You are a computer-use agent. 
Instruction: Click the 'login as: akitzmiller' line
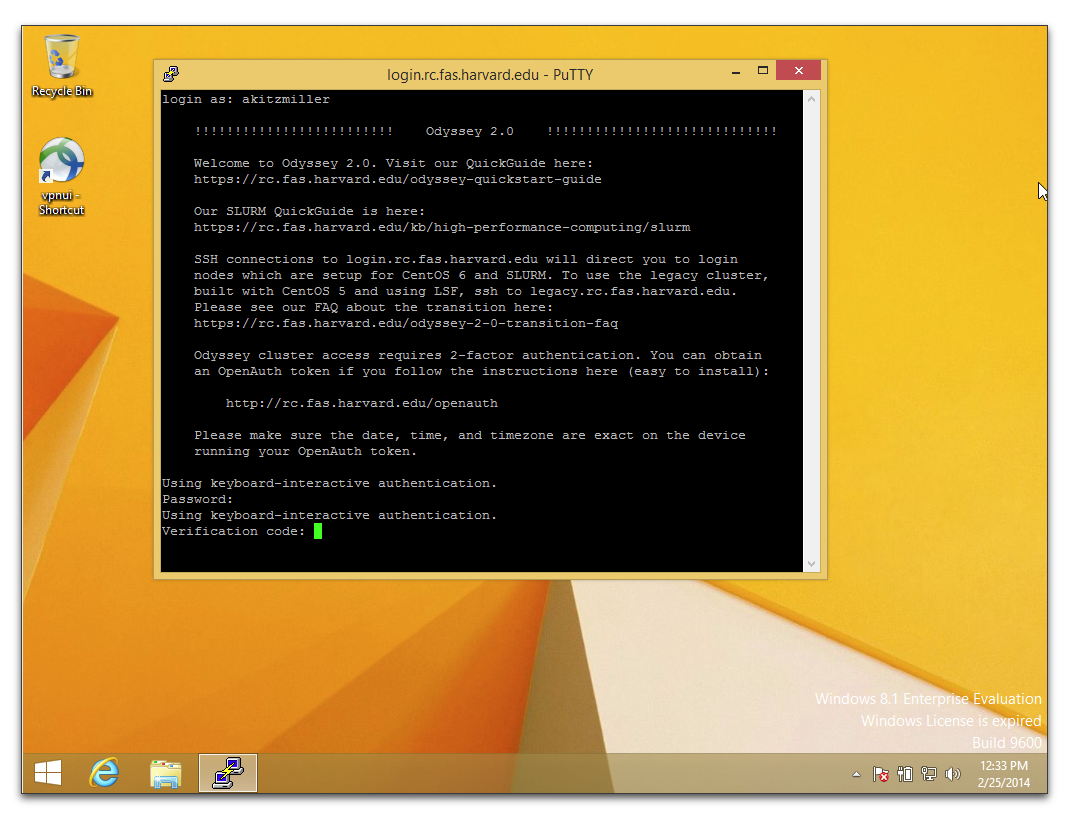click(x=245, y=100)
